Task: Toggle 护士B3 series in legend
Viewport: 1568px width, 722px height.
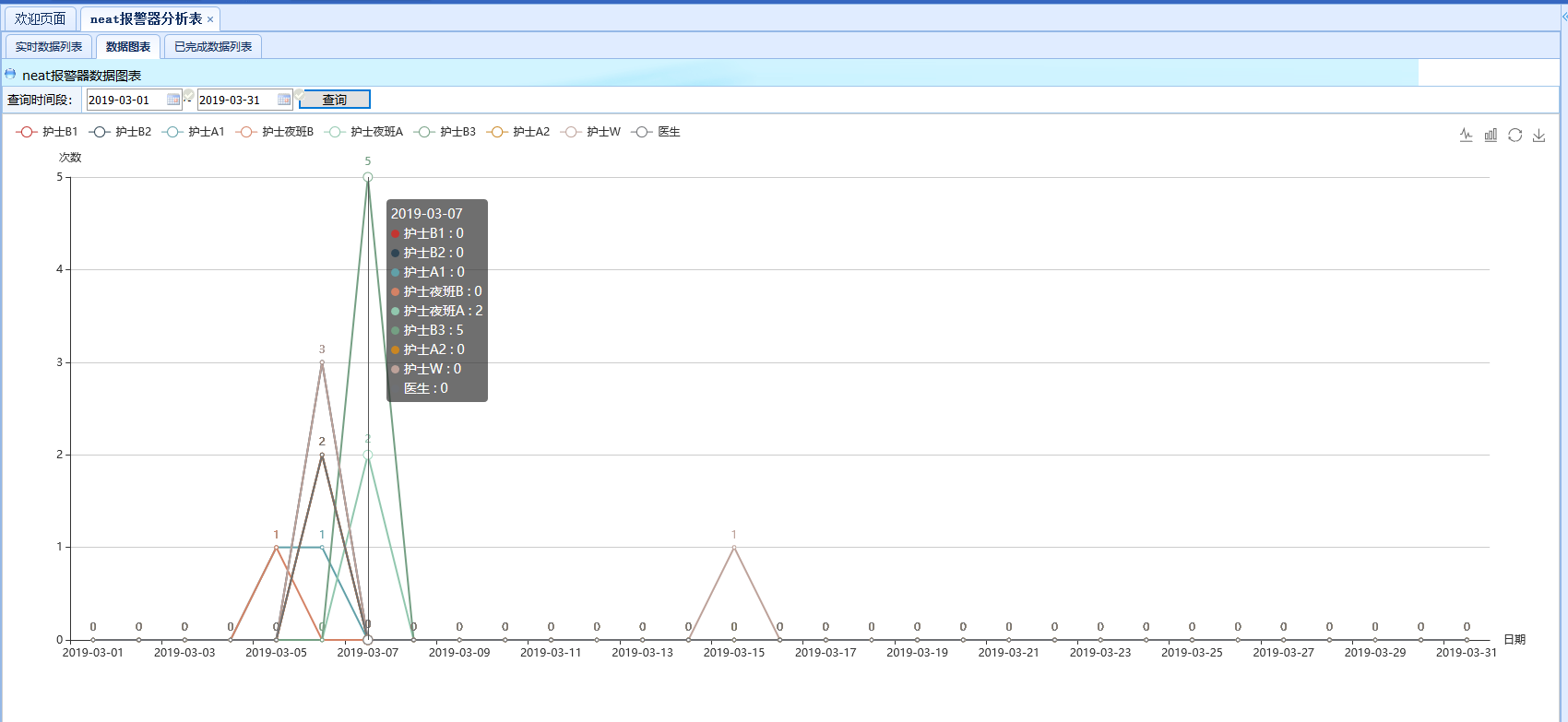Action: click(x=445, y=132)
